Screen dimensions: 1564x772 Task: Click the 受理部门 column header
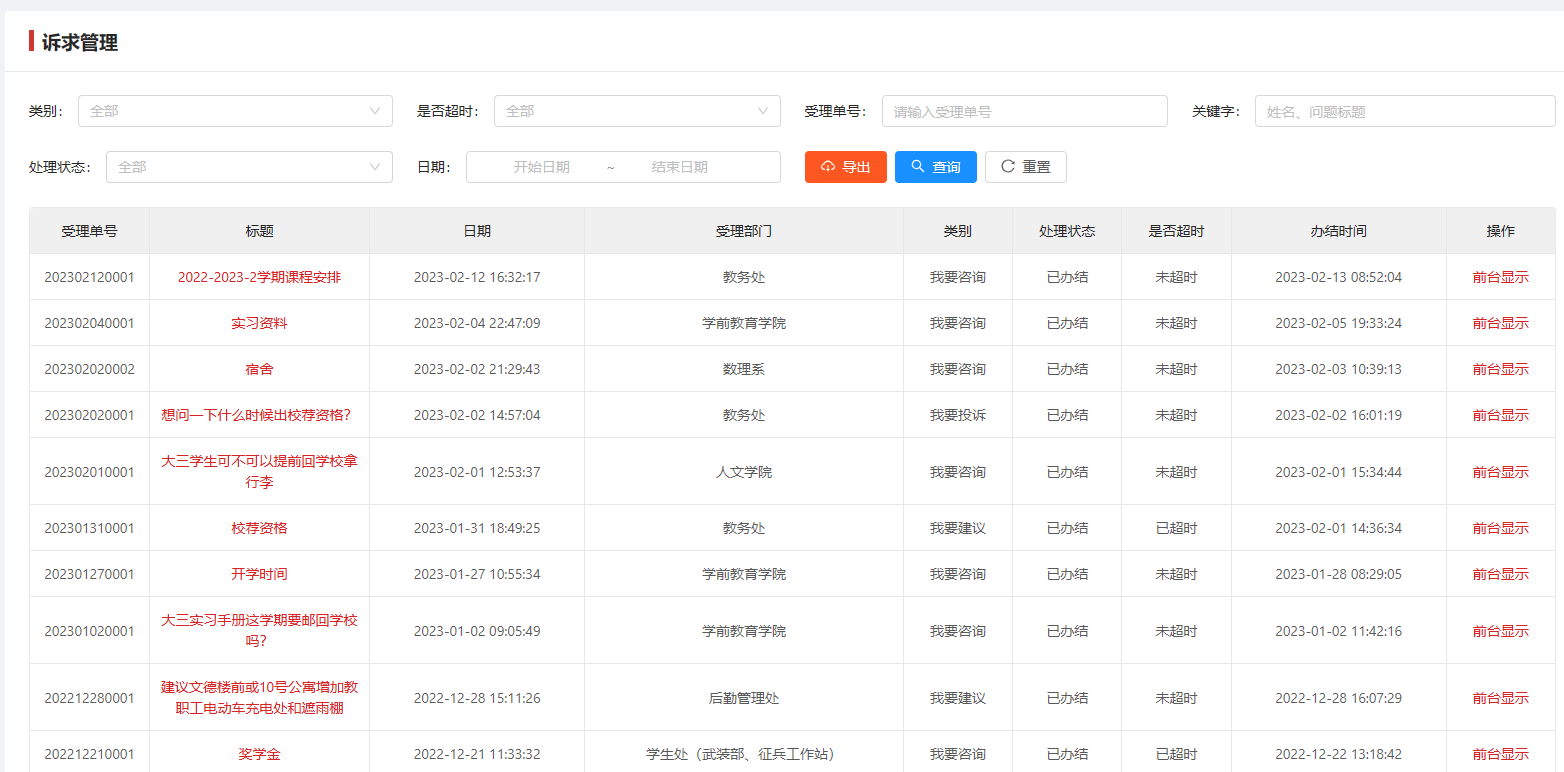tap(744, 231)
